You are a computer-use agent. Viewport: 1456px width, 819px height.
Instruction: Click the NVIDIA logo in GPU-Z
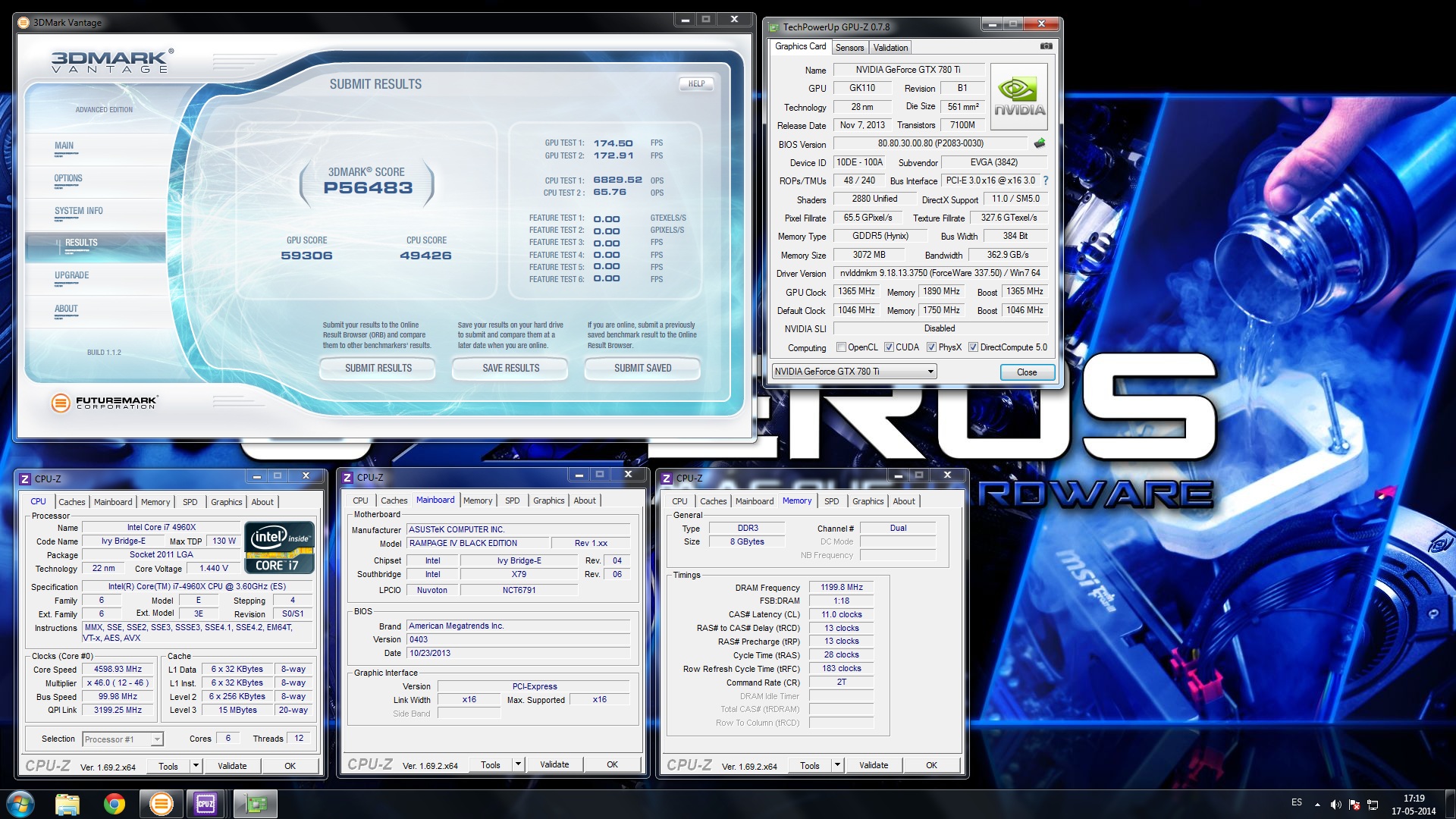(1019, 96)
